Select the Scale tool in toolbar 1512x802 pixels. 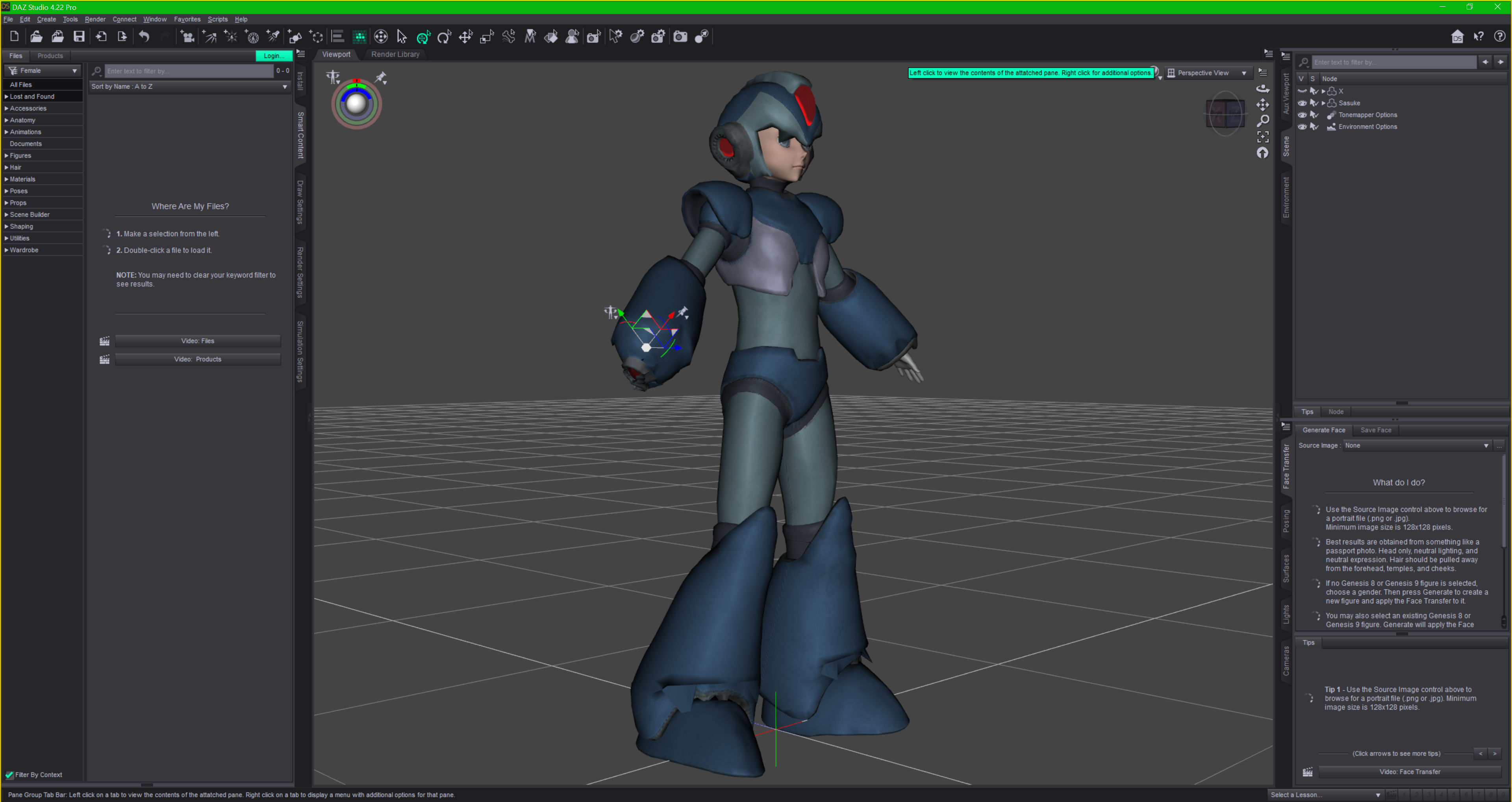(487, 37)
